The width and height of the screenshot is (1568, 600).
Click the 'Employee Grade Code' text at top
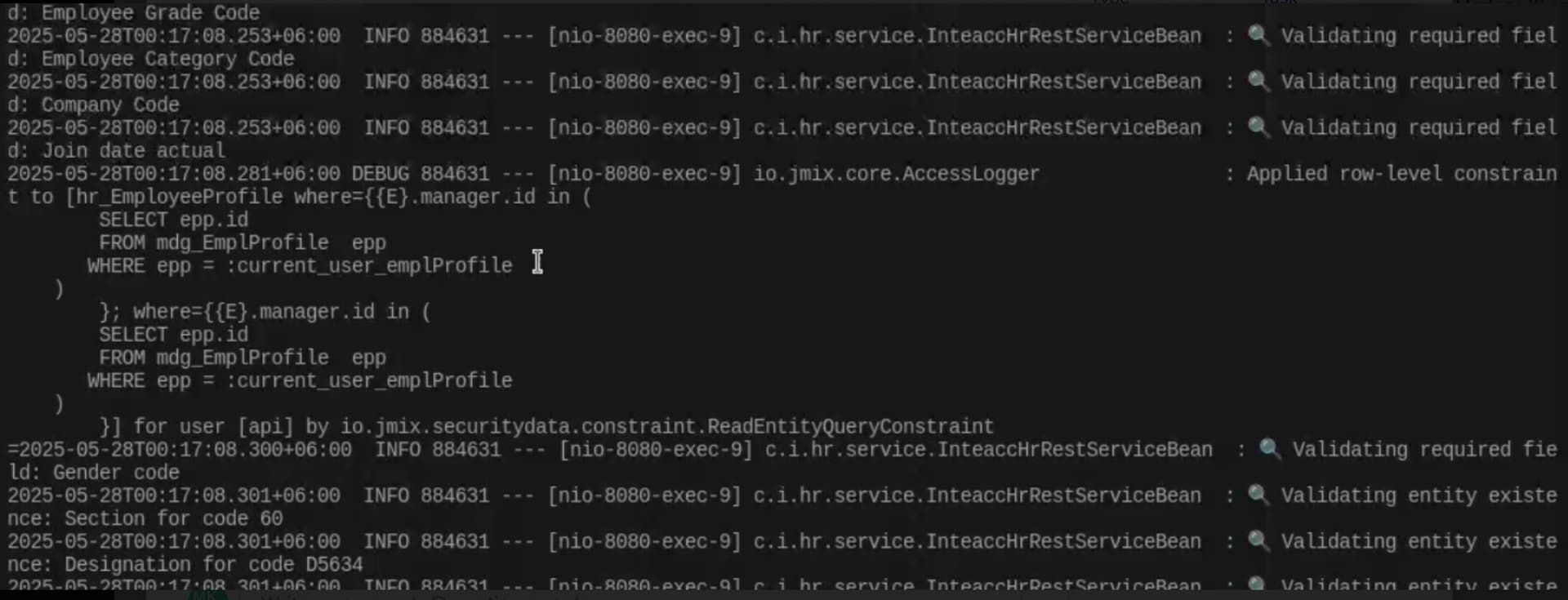(x=151, y=12)
